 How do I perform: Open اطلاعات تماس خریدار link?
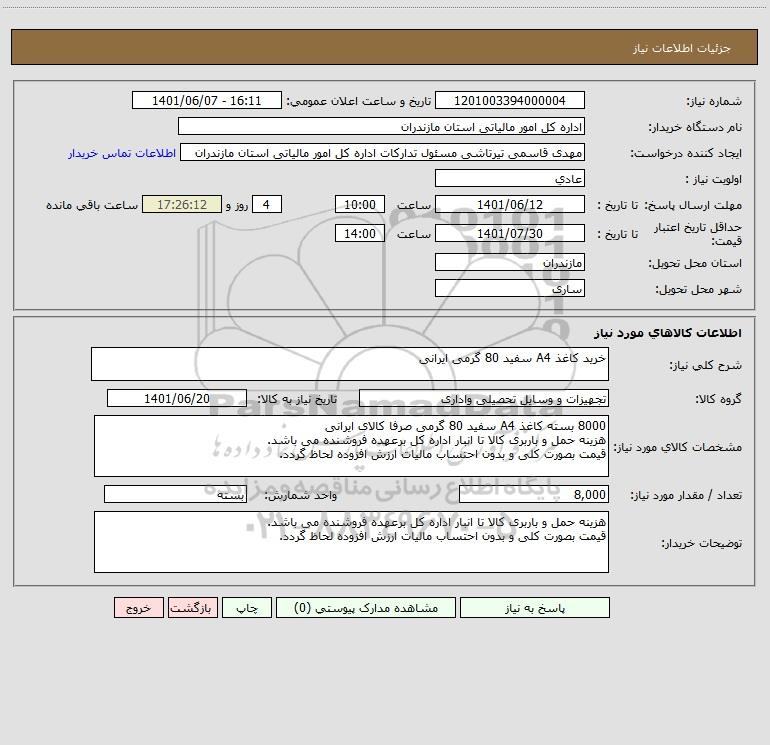(x=122, y=153)
